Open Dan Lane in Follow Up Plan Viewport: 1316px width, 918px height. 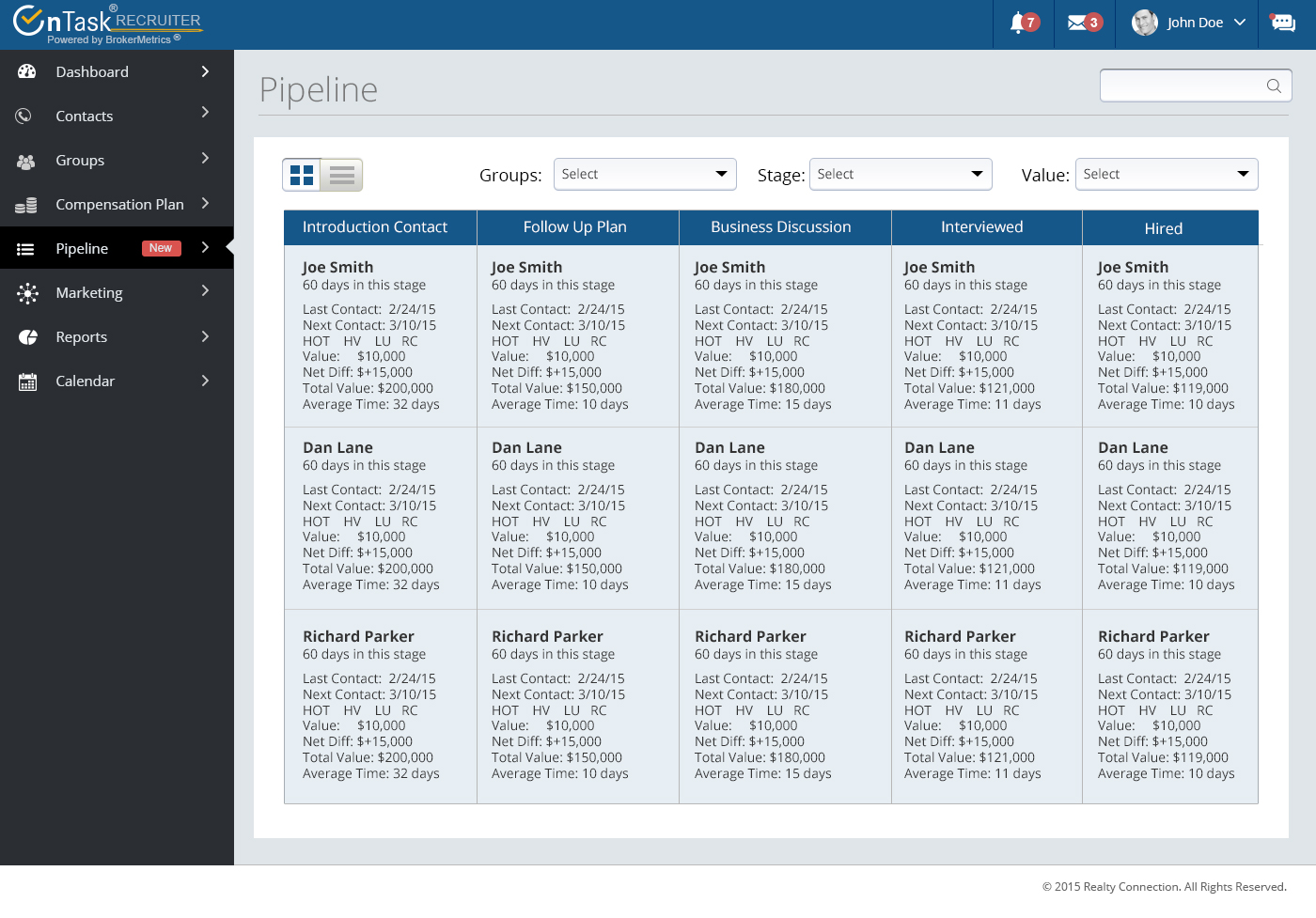(526, 448)
